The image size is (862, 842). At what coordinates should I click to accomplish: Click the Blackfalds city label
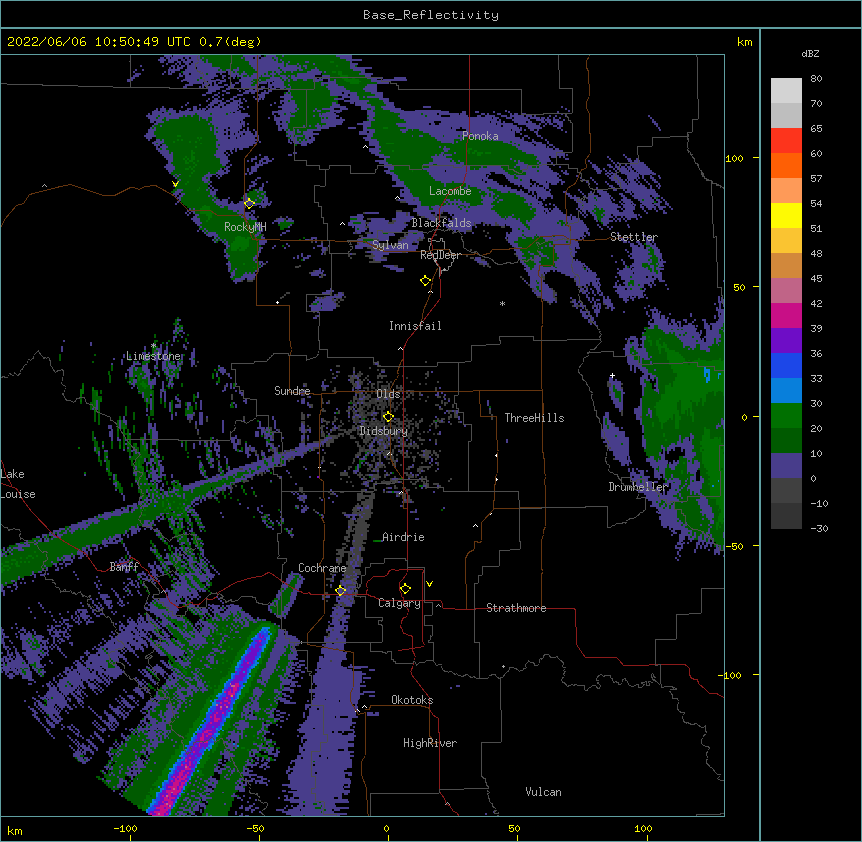[441, 223]
